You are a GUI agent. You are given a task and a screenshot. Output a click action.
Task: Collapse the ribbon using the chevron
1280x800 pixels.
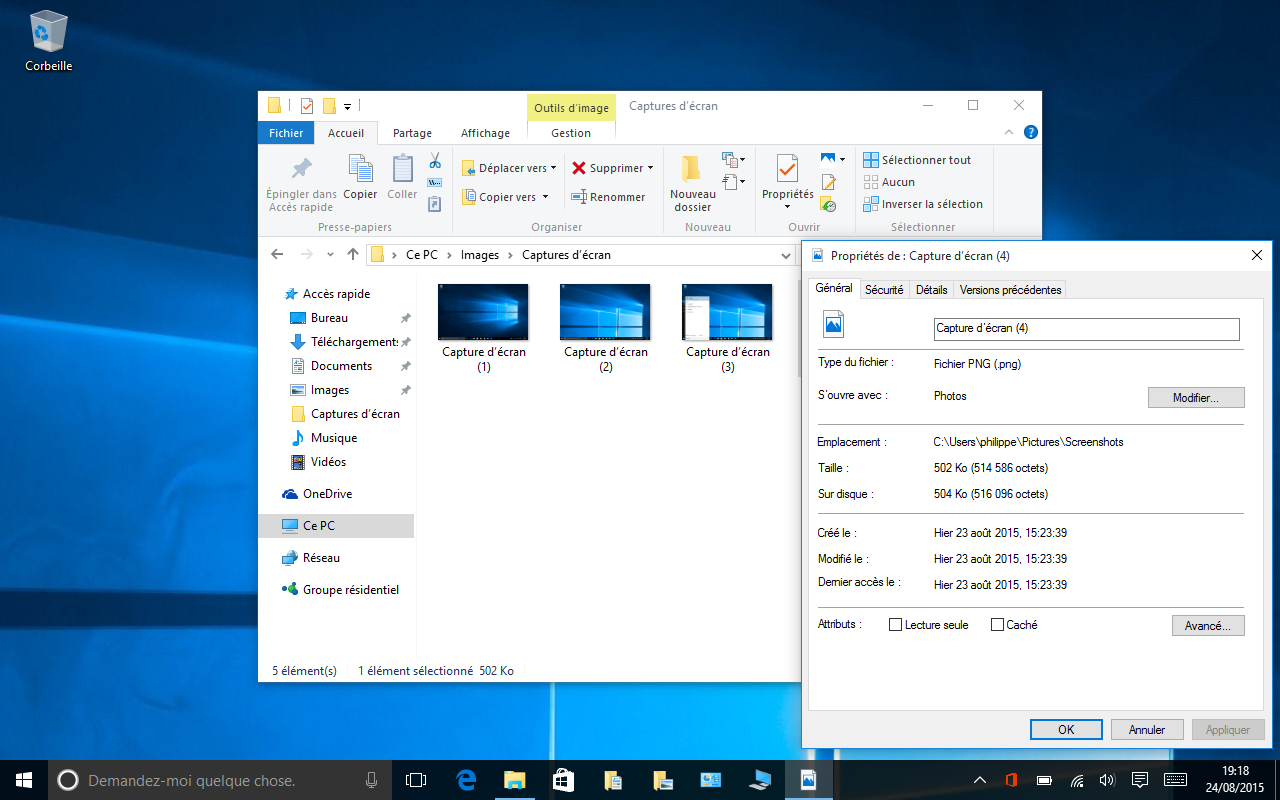(1010, 132)
